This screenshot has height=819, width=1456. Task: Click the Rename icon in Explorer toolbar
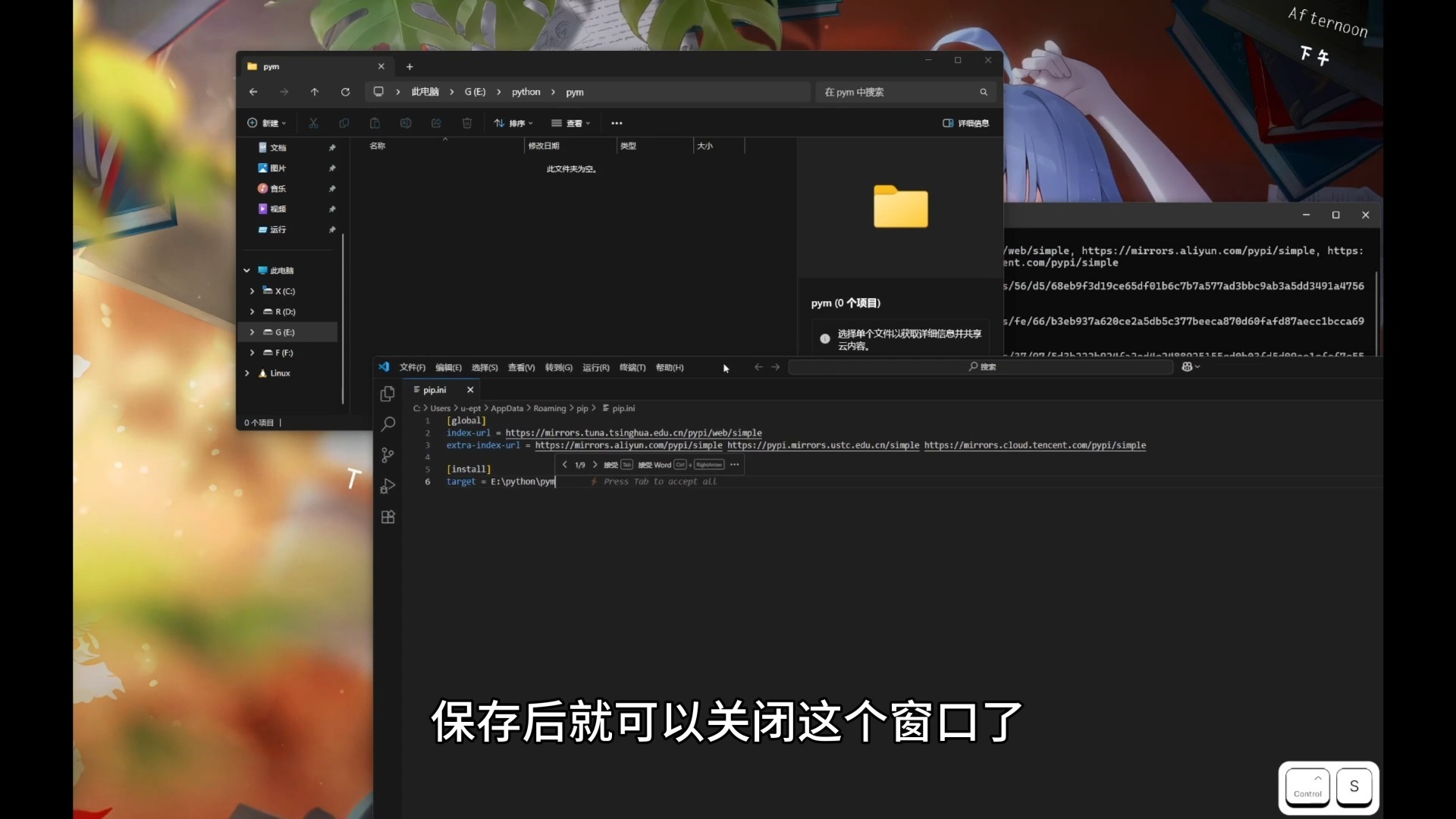pos(406,123)
